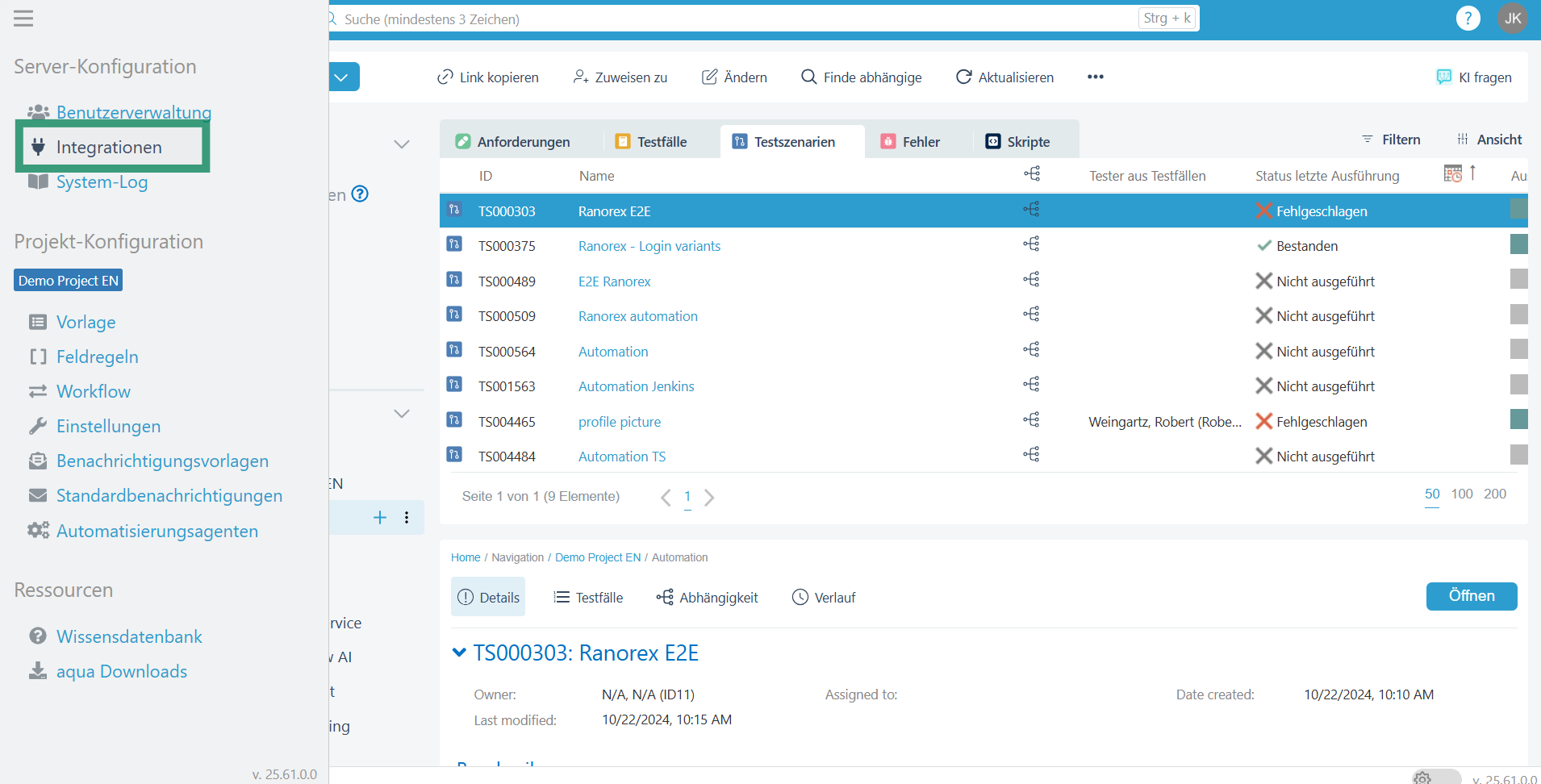Click the teal color box in Bestanden row
Viewport: 1541px width, 784px height.
point(1518,245)
